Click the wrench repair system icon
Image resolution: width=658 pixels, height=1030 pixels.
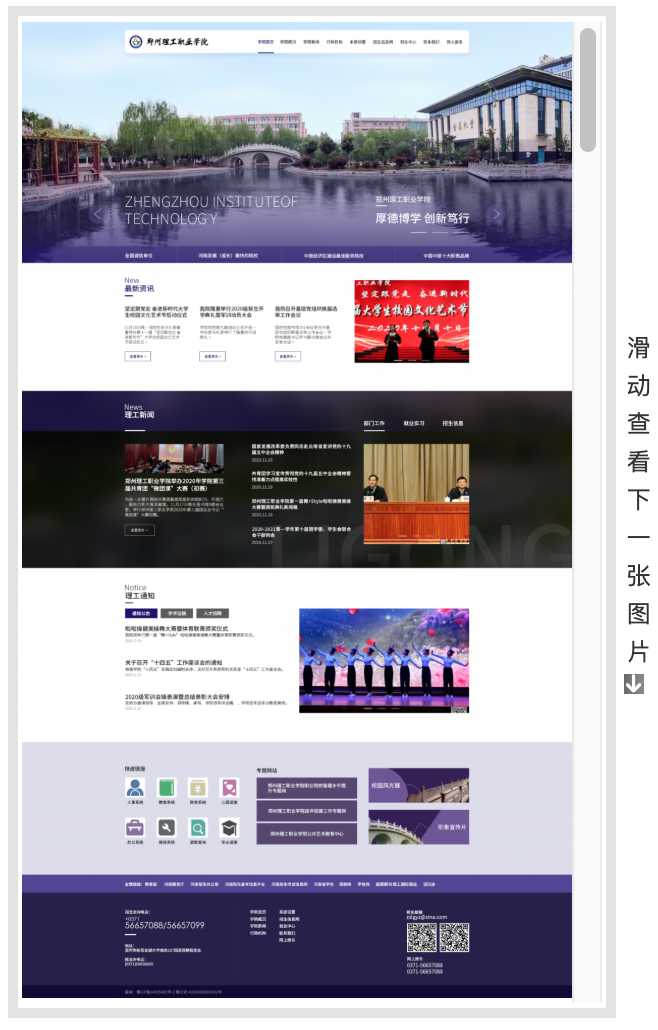click(166, 828)
